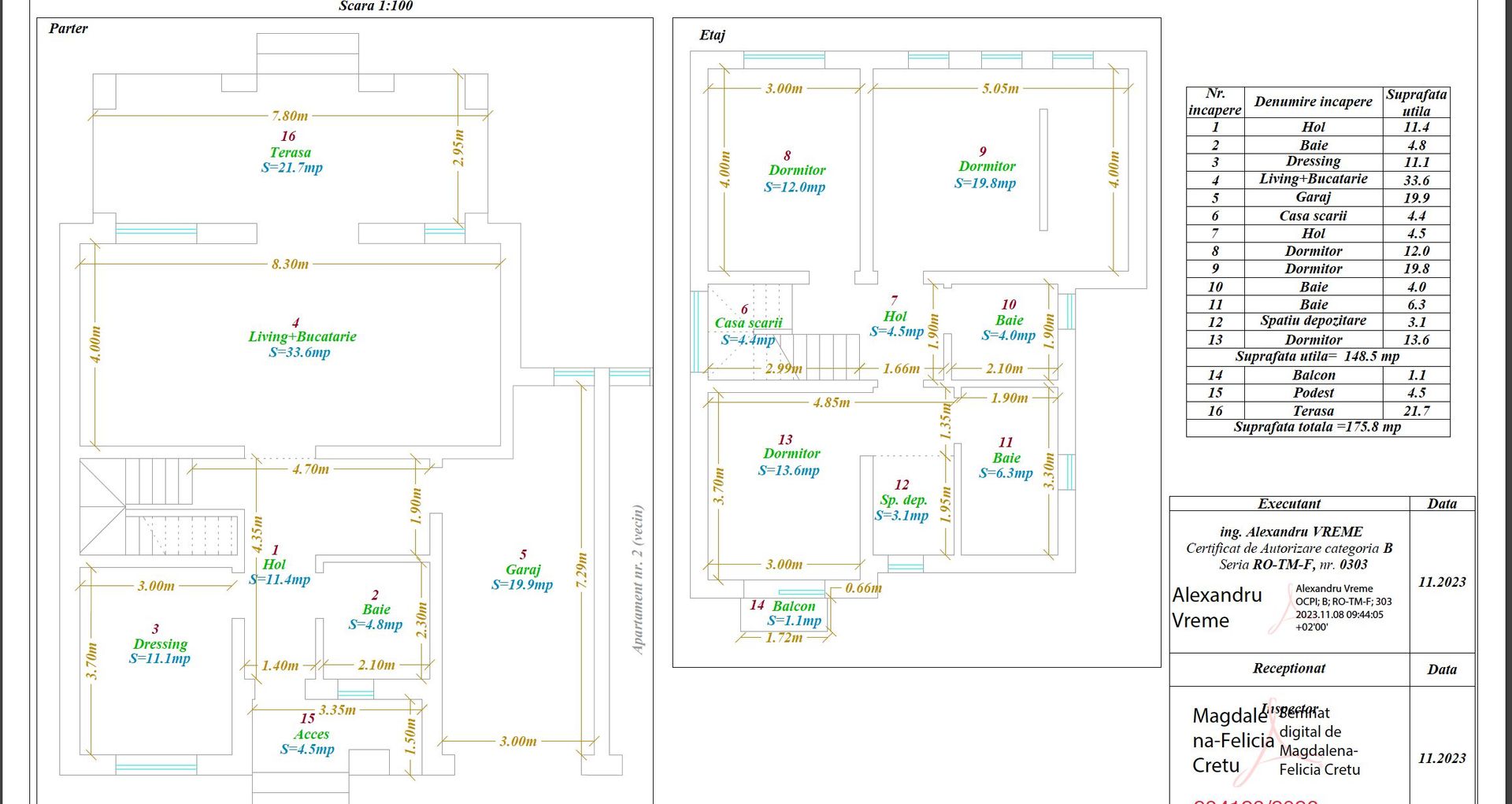Click the Denumire incapere table header
Viewport: 1512px width, 804px height.
[1313, 102]
